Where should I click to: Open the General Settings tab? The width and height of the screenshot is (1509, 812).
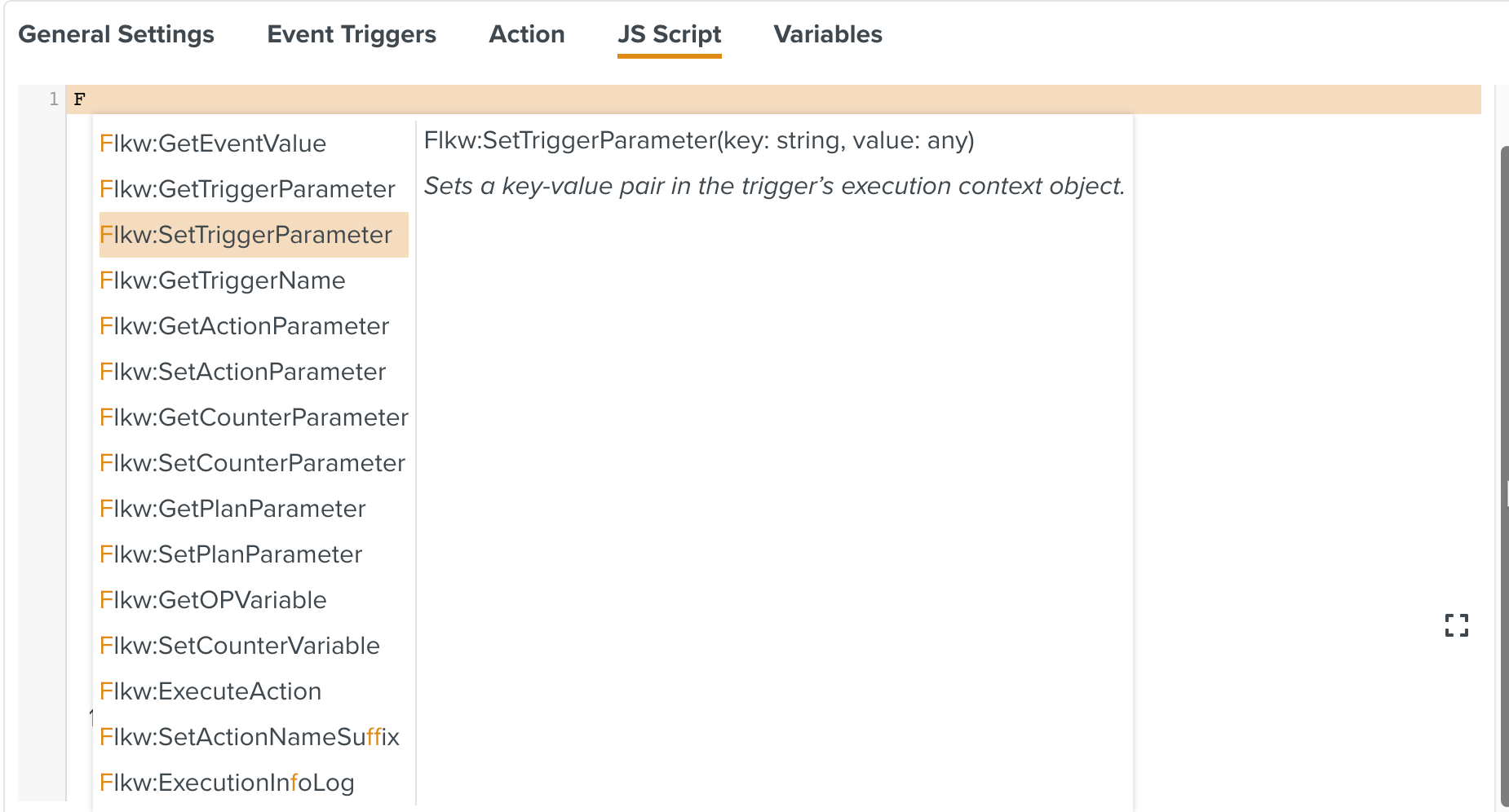116,34
